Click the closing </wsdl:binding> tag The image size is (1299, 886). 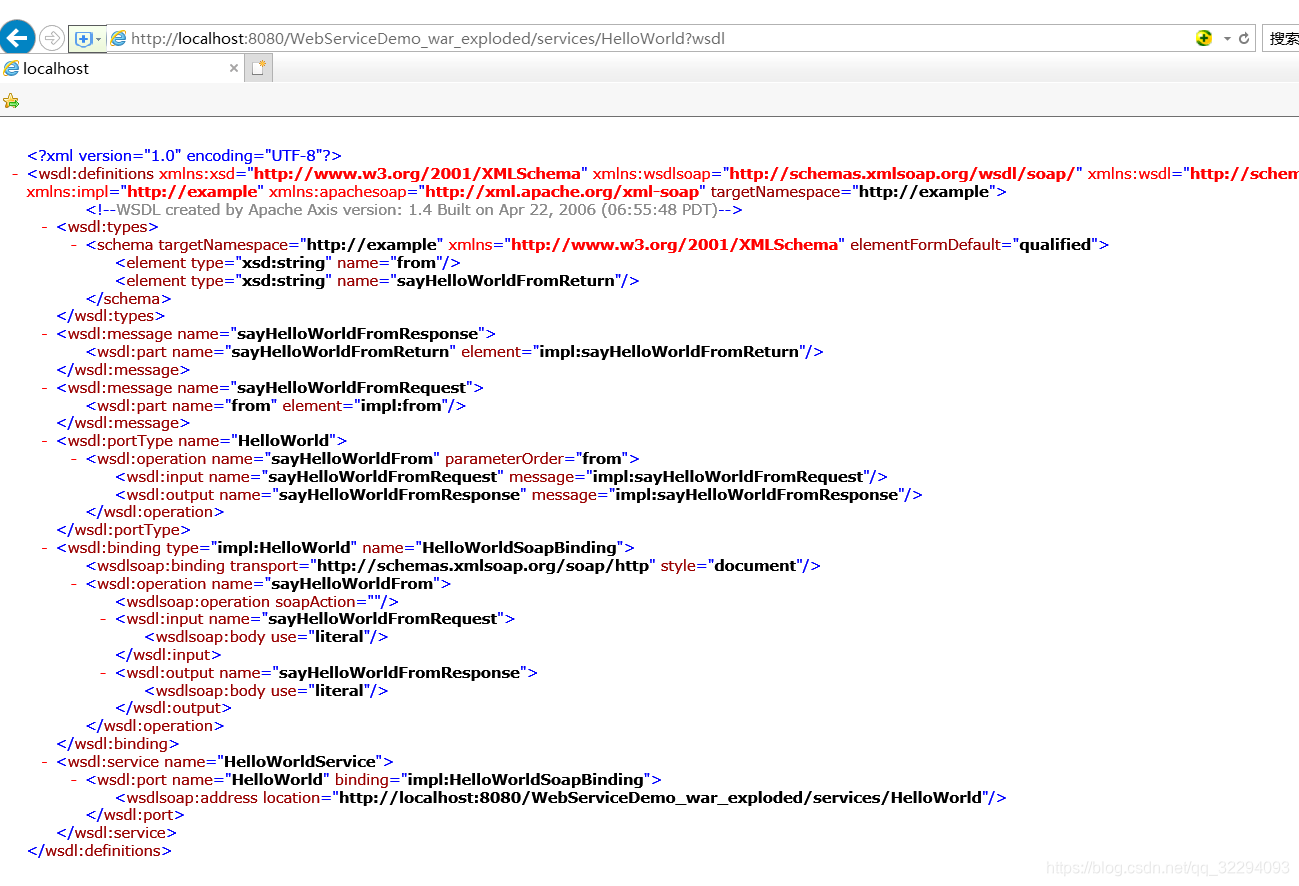[118, 744]
